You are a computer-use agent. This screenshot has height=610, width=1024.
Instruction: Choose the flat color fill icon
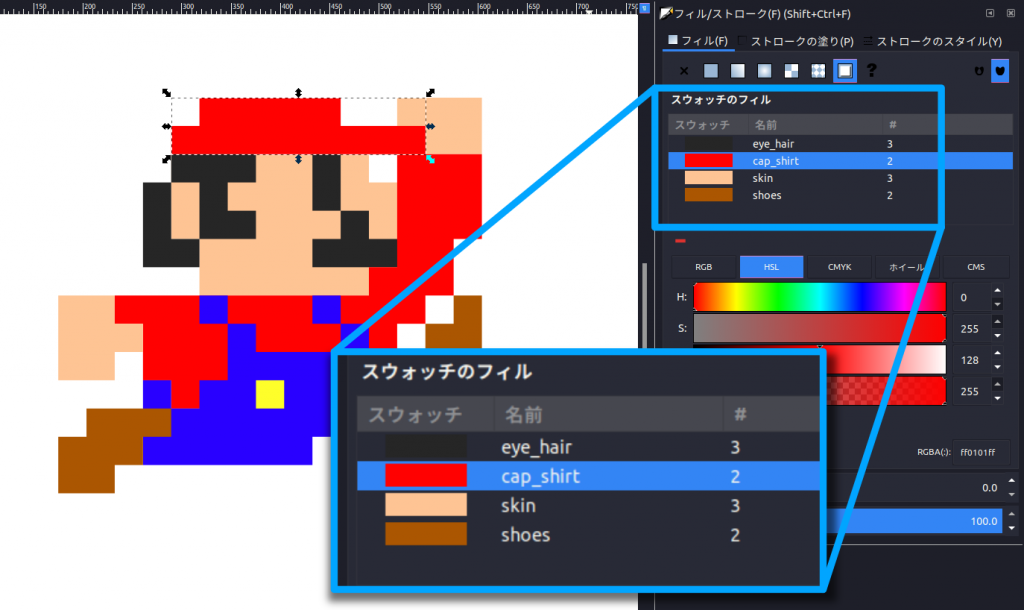(x=711, y=71)
